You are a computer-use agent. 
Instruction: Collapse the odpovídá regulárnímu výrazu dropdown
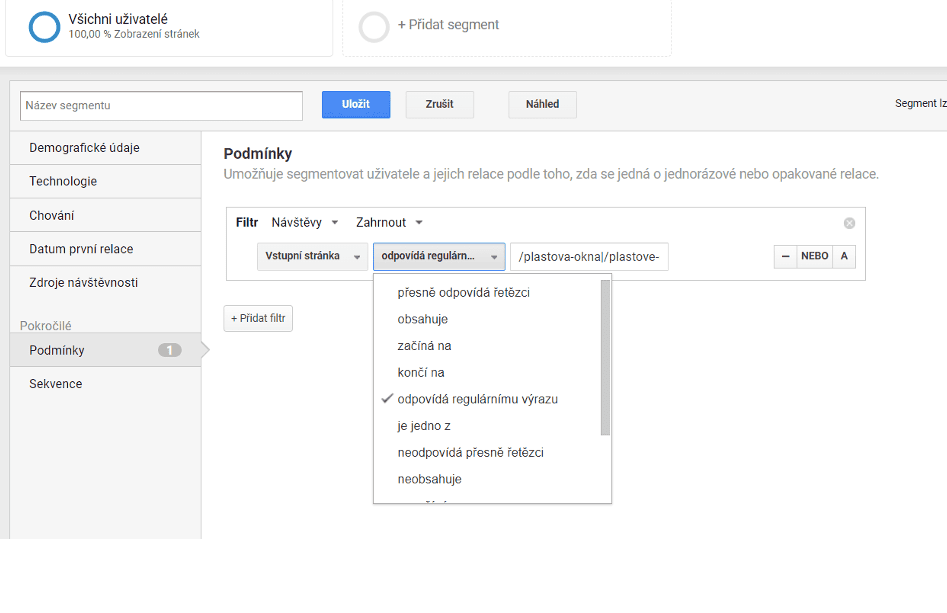coord(439,257)
